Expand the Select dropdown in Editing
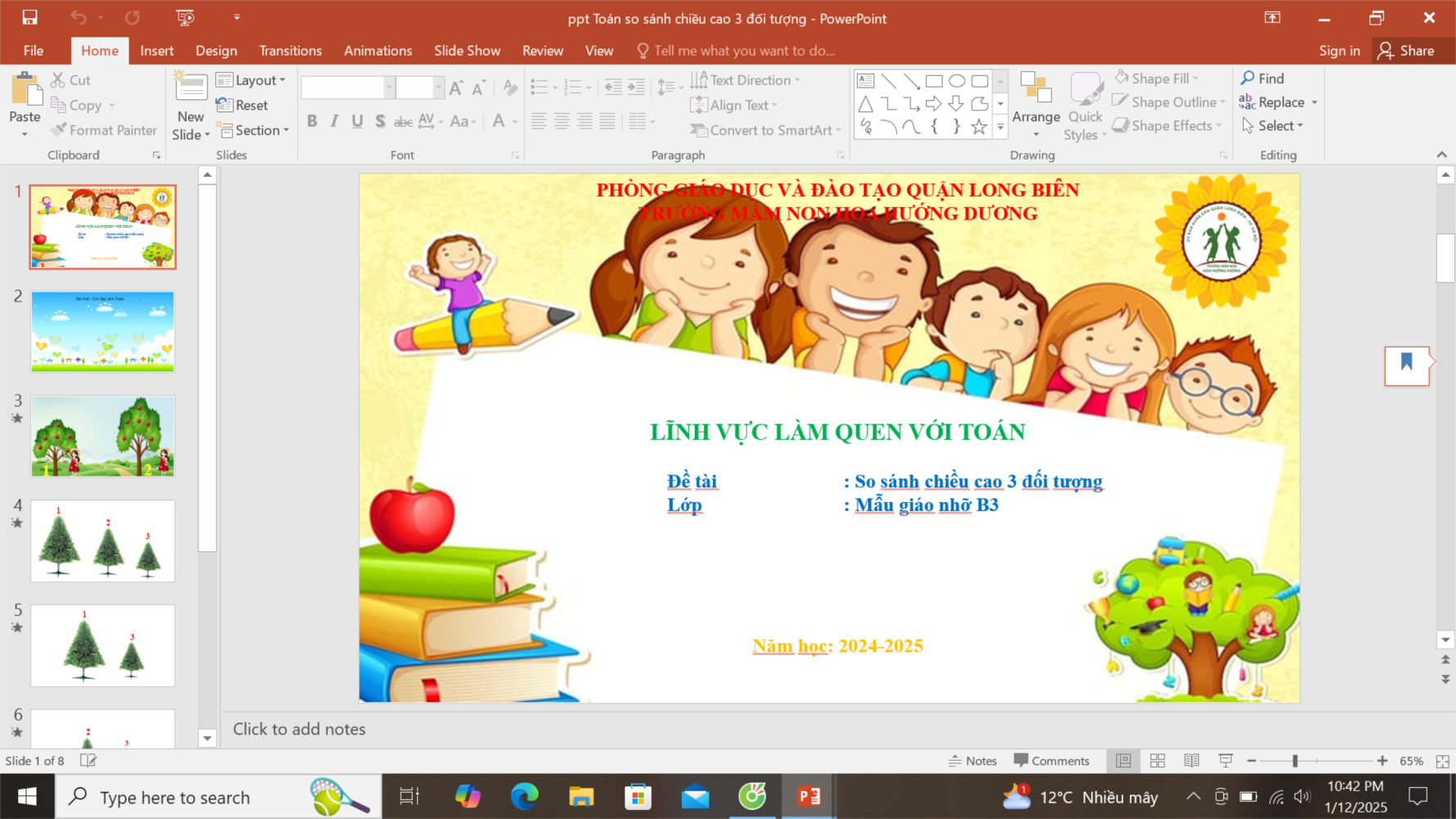The width and height of the screenshot is (1456, 819). click(1272, 126)
